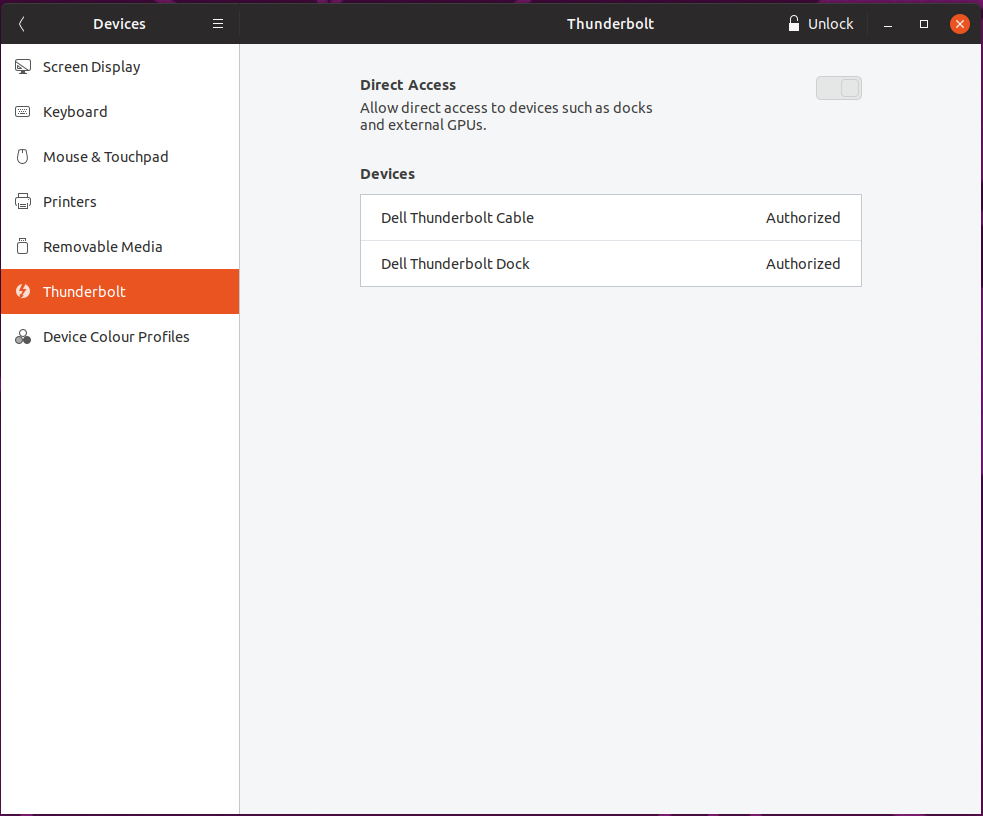Close the Settings window
Viewport: 983px width, 816px height.
point(960,24)
